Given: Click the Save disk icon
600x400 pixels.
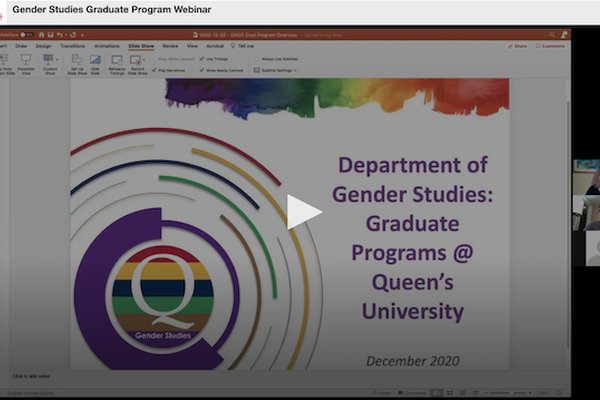Looking at the screenshot, I should click(50, 35).
